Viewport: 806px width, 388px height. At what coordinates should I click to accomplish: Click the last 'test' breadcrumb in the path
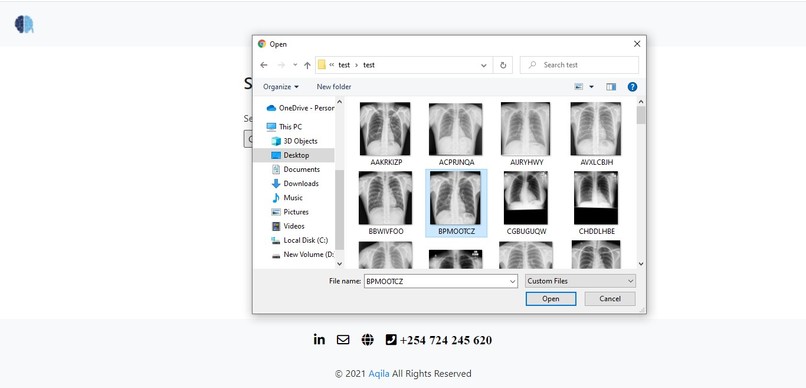369,65
